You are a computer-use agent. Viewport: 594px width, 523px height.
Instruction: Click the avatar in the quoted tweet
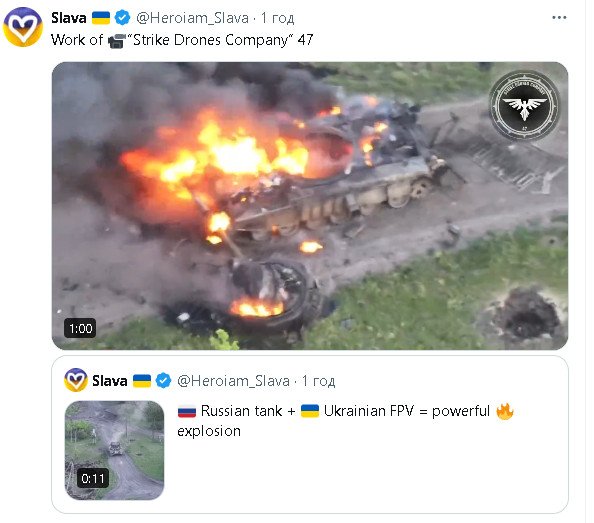(76, 380)
